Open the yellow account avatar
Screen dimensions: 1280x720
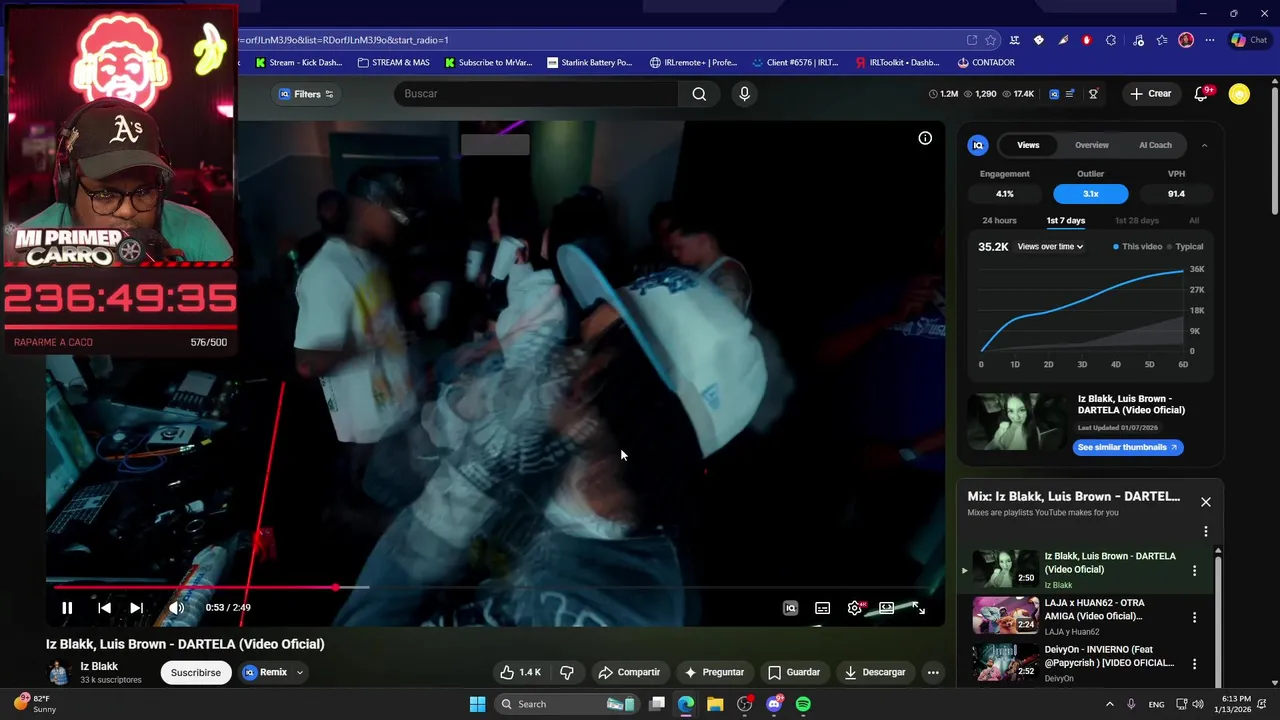coord(1239,94)
